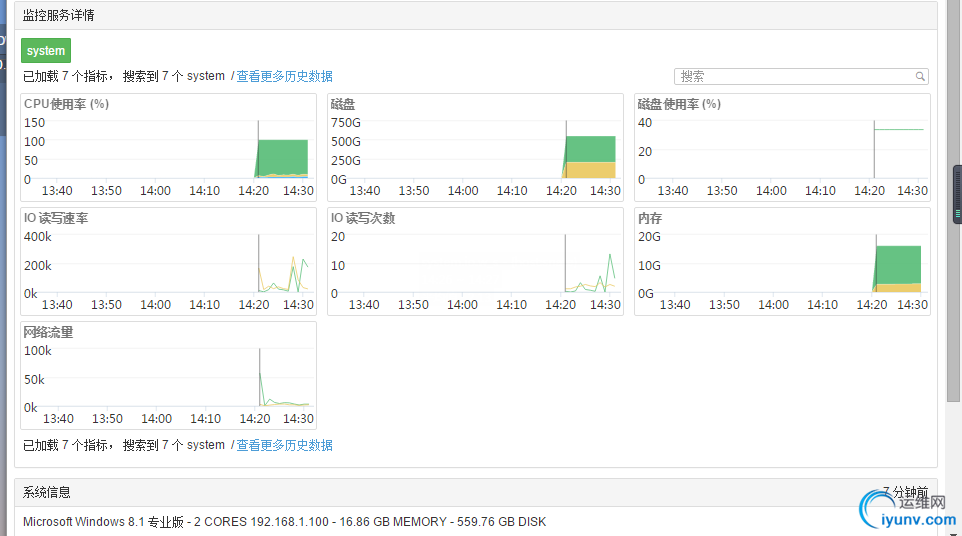Viewport: 962px width, 536px height.
Task: Click the 100k axis label in 网络流量 chart
Action: 37,351
